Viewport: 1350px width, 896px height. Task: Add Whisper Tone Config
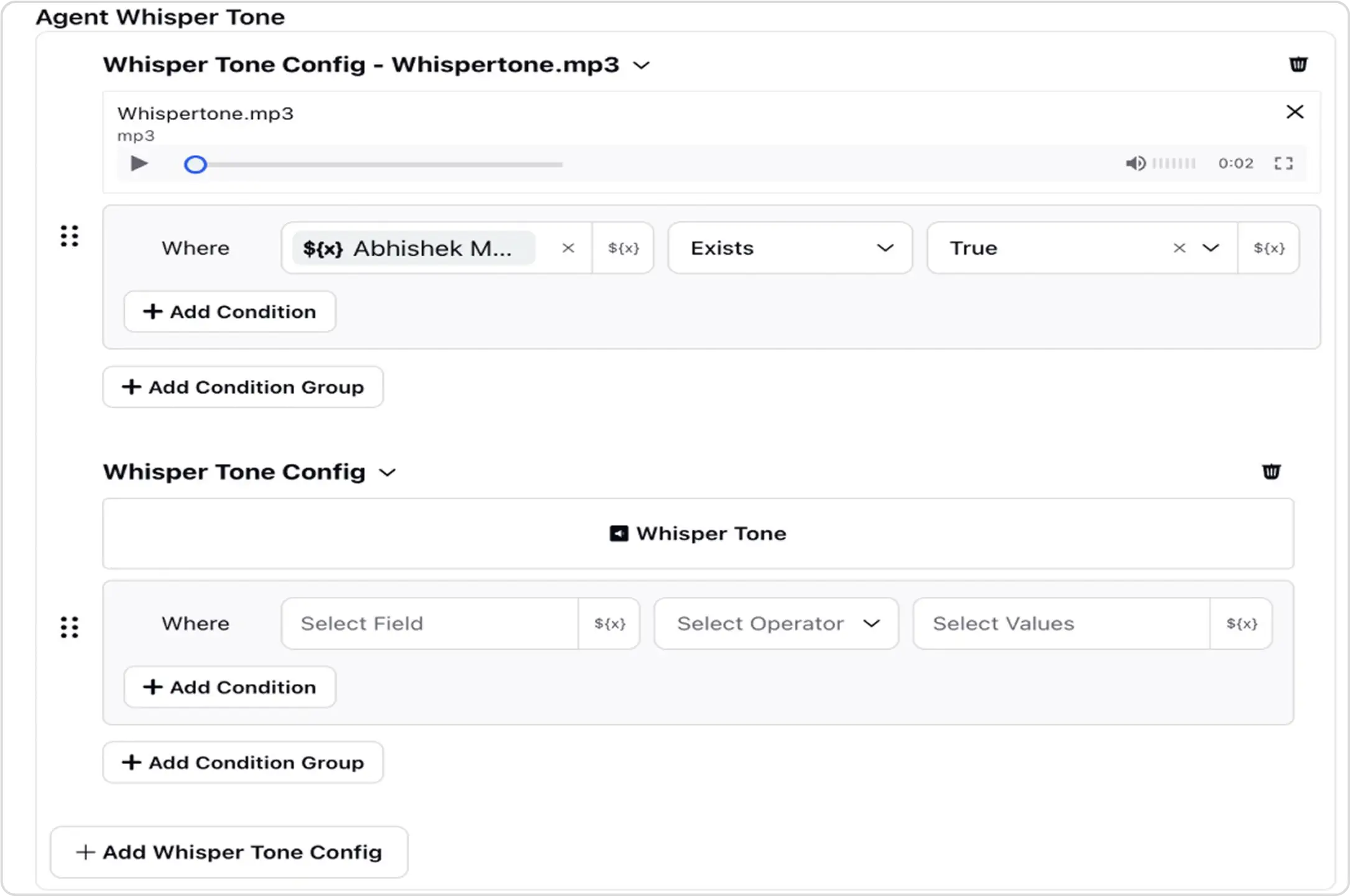229,852
